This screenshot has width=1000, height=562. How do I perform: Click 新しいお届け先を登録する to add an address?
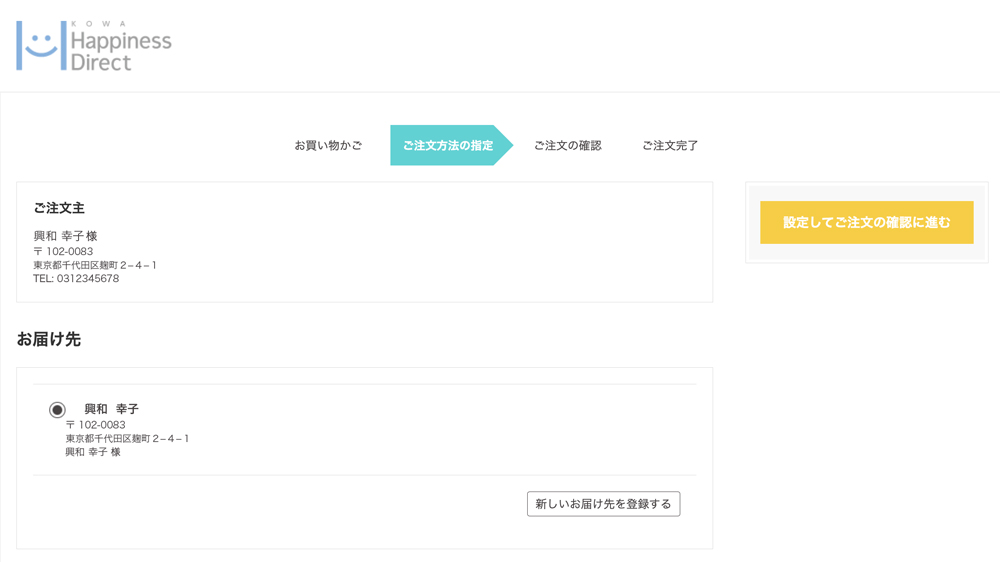click(603, 504)
